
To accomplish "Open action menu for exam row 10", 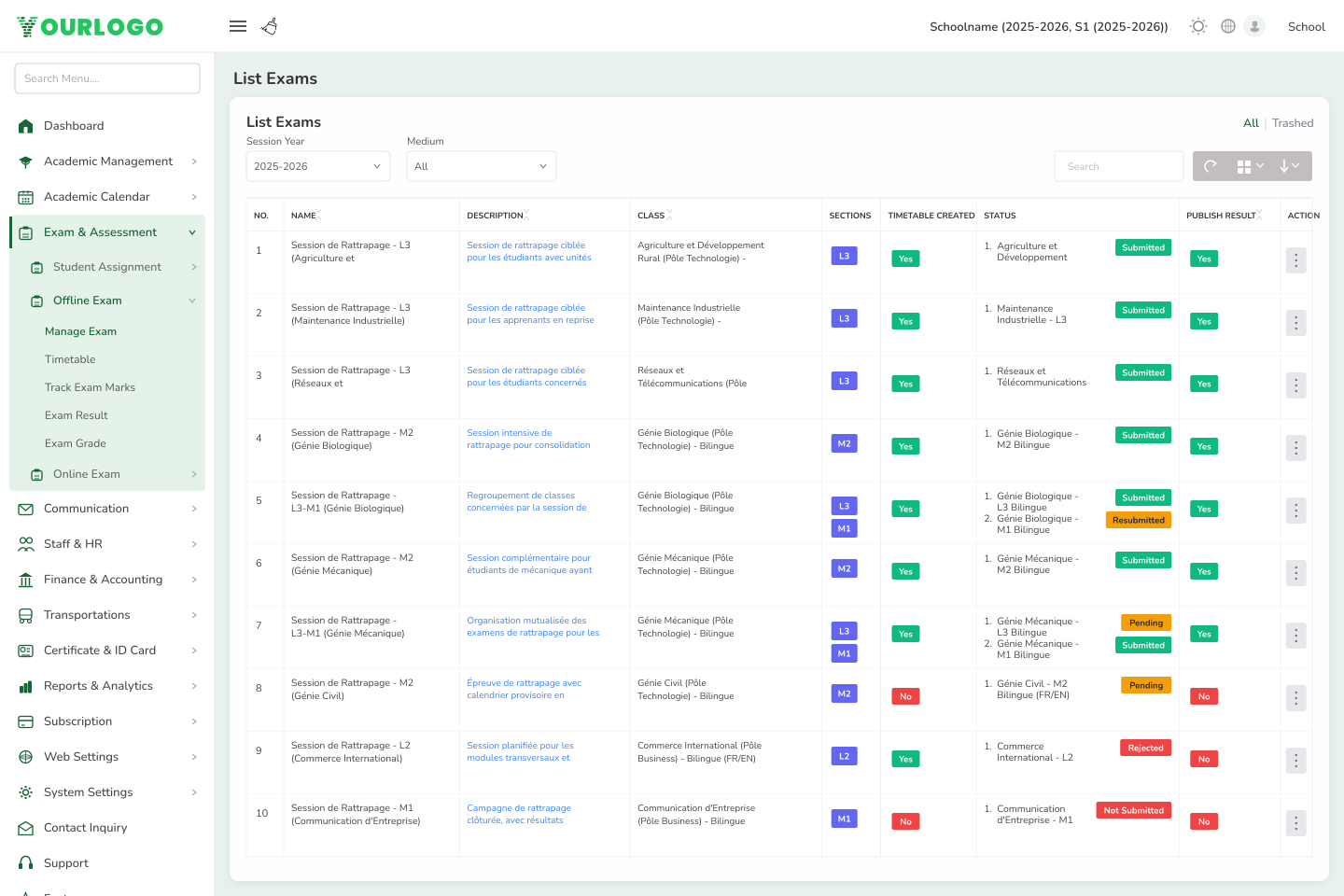I will tap(1295, 823).
